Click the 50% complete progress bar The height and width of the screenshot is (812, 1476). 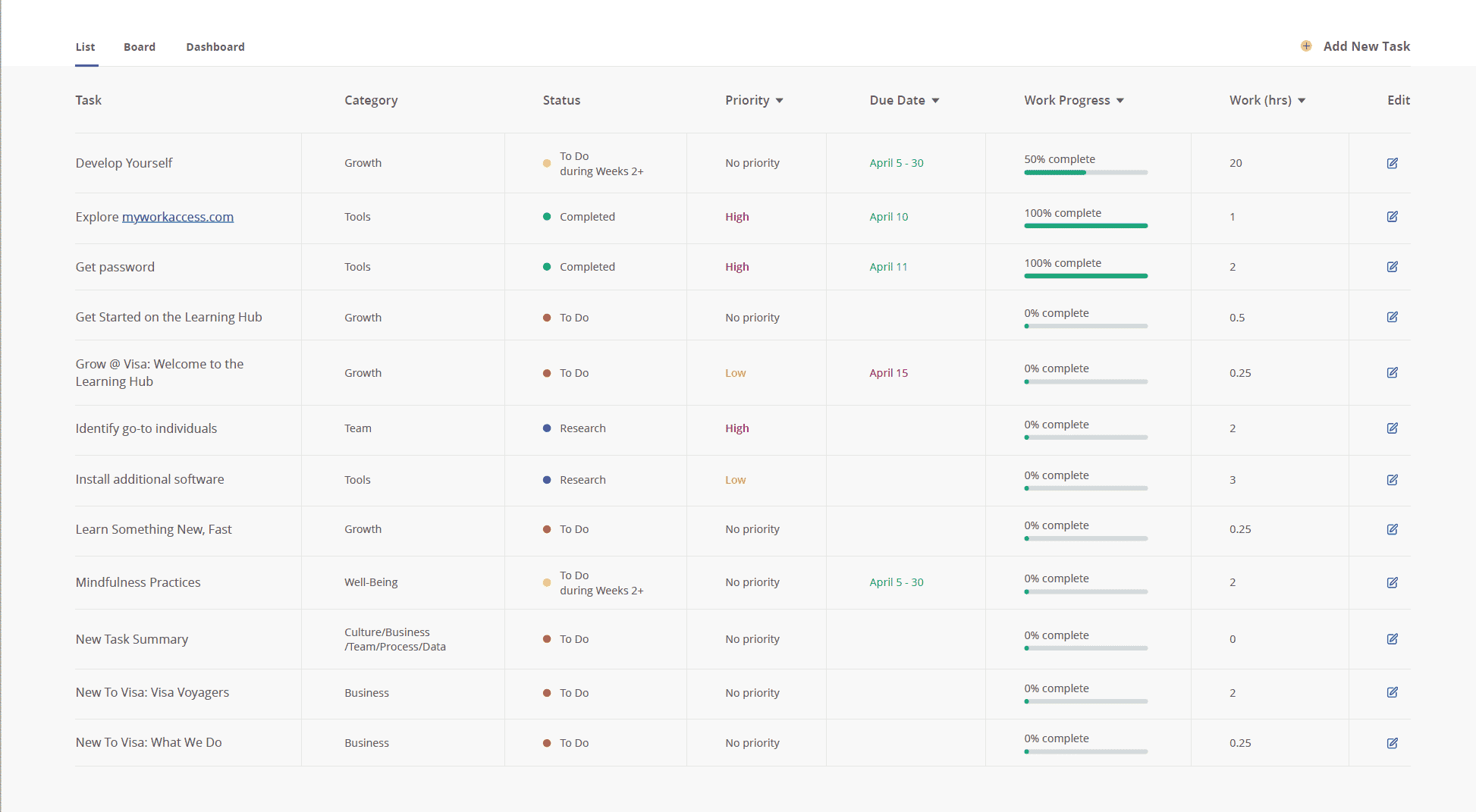click(1085, 173)
